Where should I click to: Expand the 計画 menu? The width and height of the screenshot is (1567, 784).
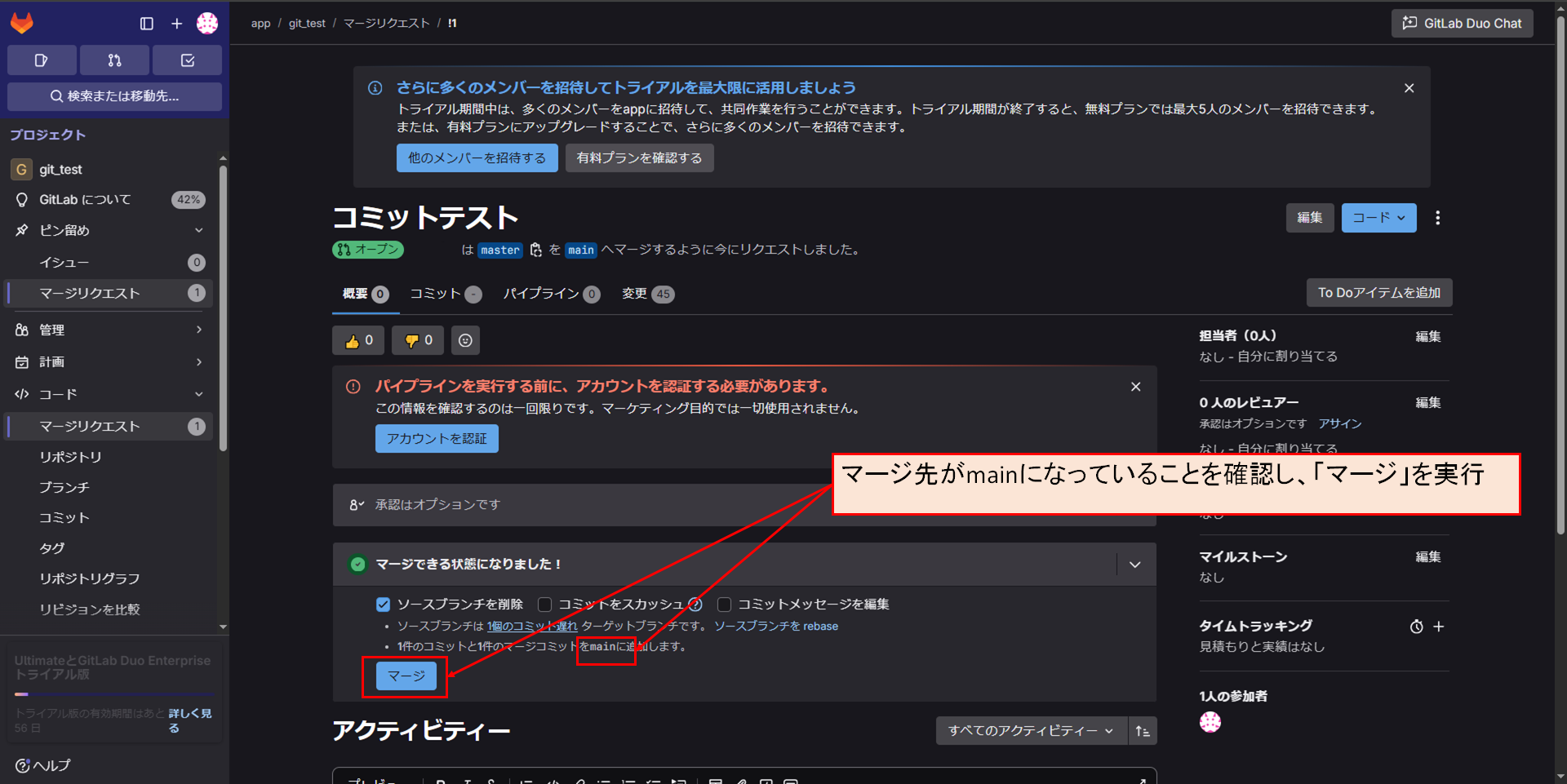(110, 361)
